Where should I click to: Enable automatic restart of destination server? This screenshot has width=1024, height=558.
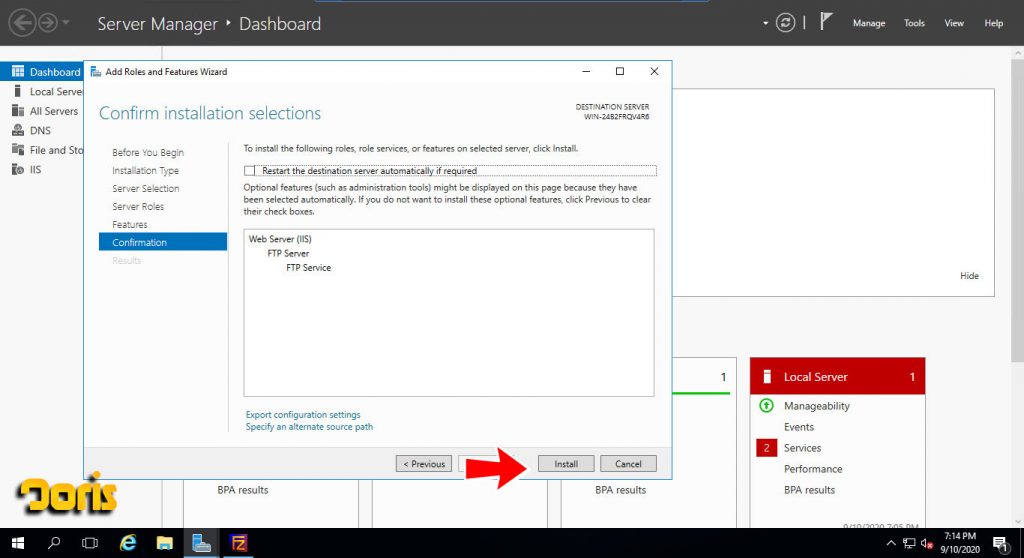pyautogui.click(x=249, y=171)
